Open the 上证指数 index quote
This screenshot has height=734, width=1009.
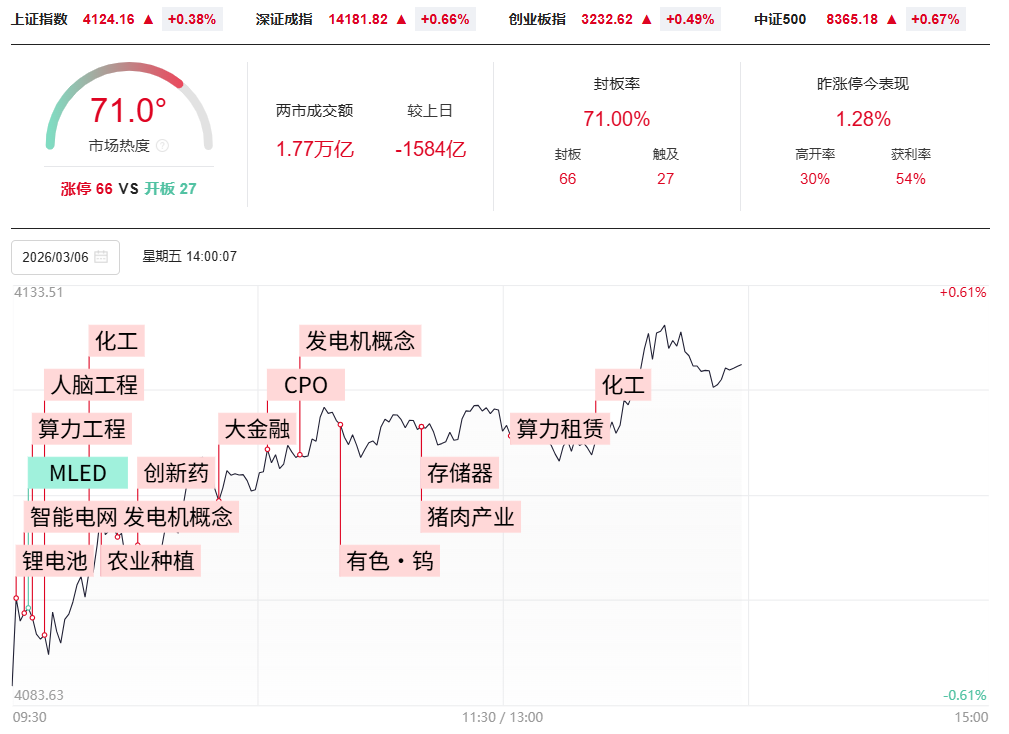click(40, 19)
